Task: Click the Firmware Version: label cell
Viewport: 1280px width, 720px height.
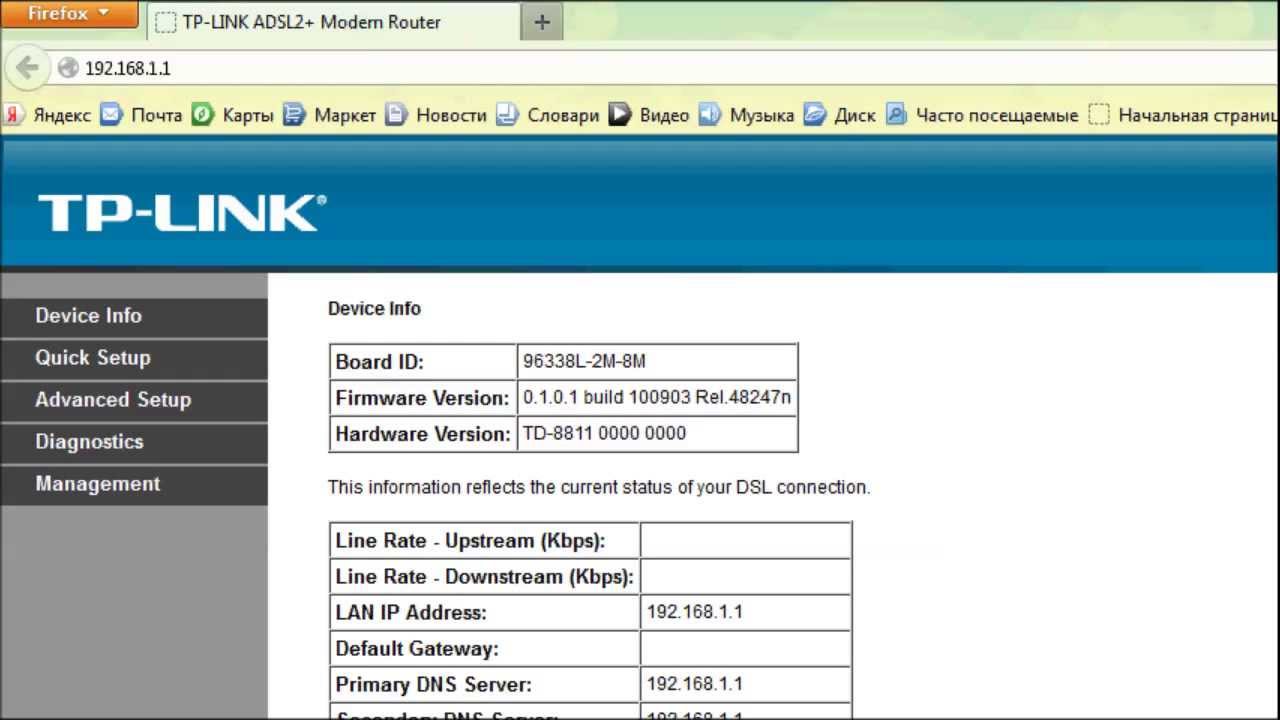Action: [423, 398]
